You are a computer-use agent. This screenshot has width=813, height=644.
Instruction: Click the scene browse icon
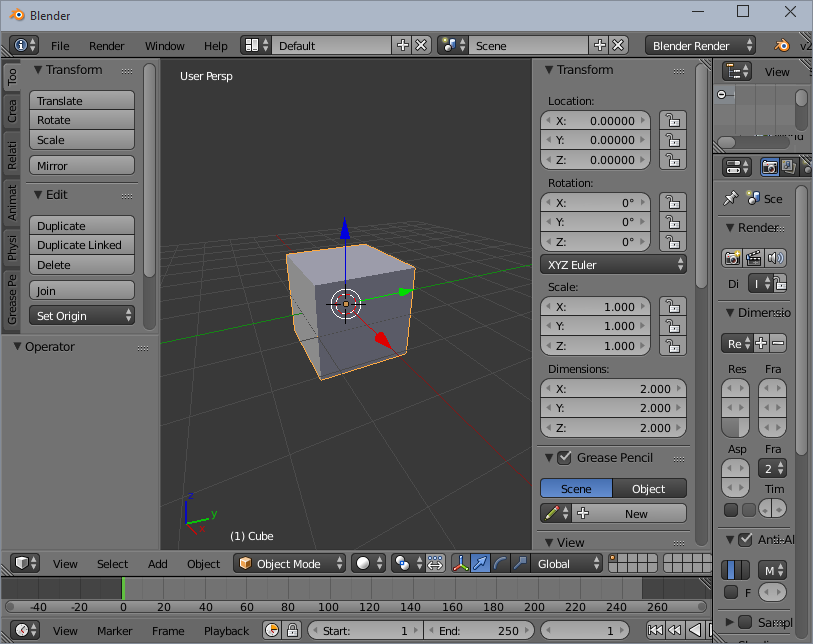point(453,46)
